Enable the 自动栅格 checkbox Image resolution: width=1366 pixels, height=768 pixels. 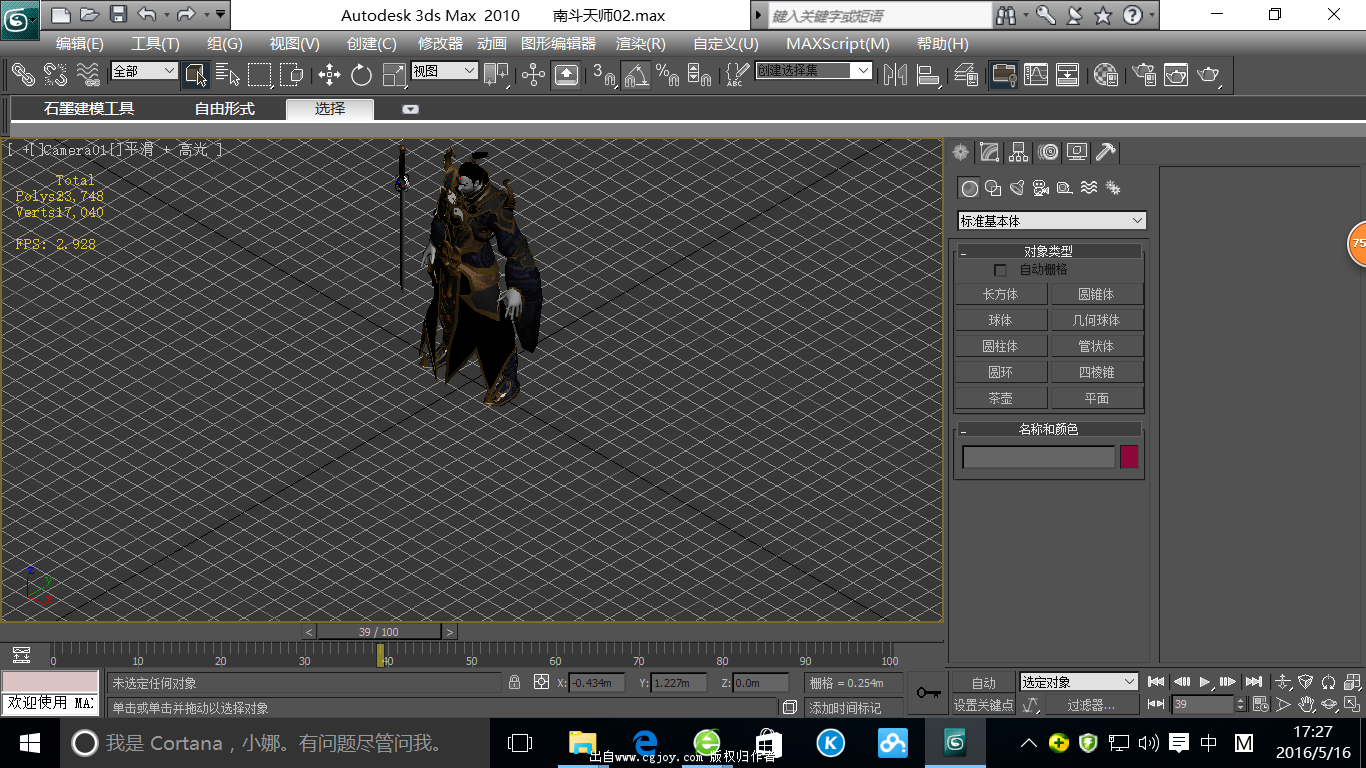[1000, 270]
